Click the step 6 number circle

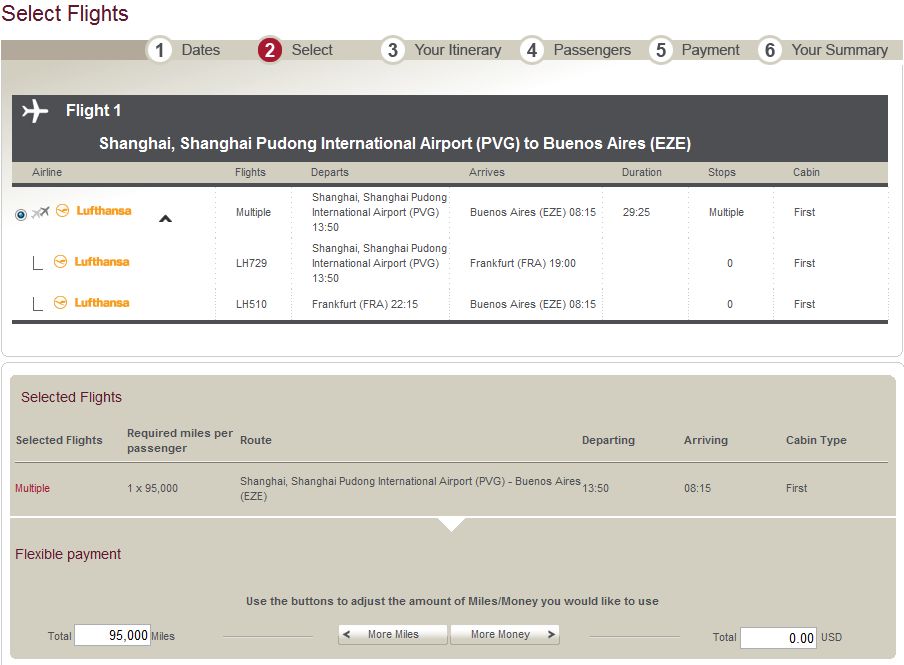pyautogui.click(x=769, y=50)
